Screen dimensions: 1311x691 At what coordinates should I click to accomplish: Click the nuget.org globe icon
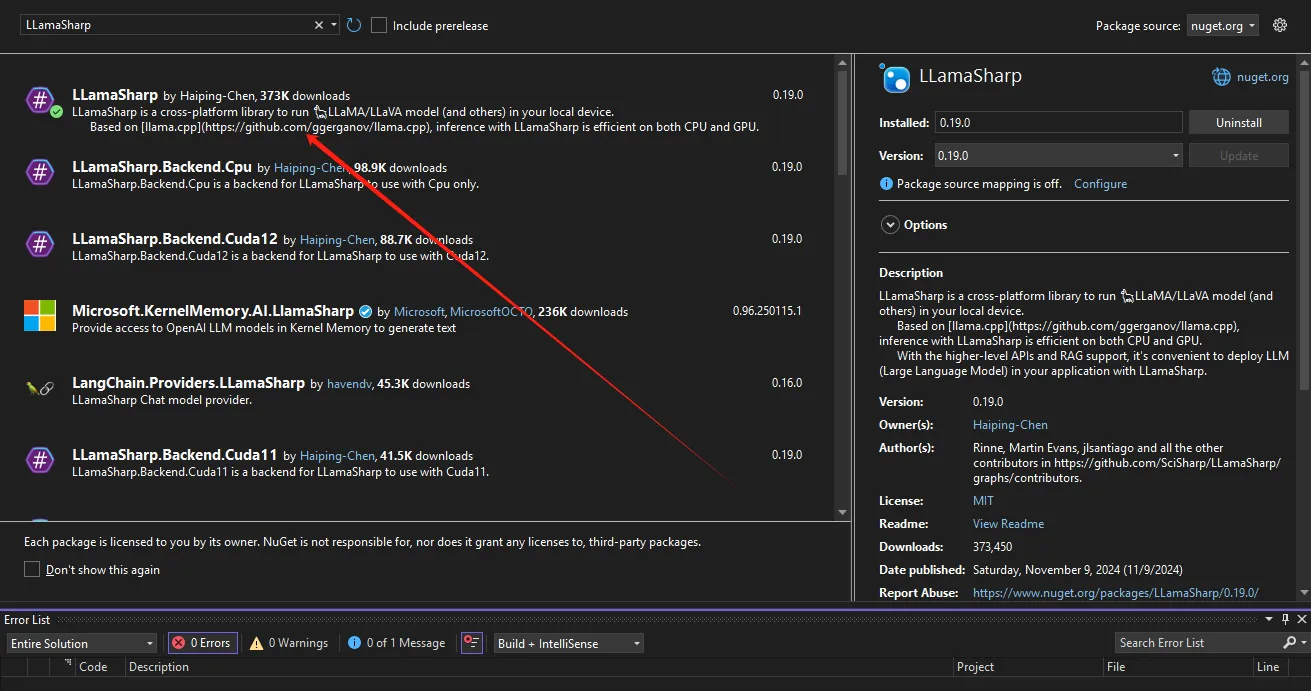(1221, 77)
